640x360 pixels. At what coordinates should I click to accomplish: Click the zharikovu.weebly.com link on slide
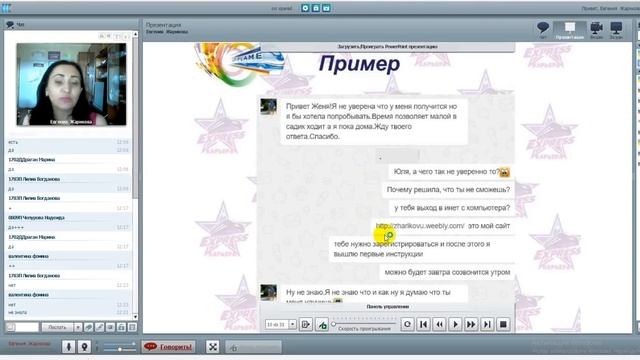coord(420,226)
